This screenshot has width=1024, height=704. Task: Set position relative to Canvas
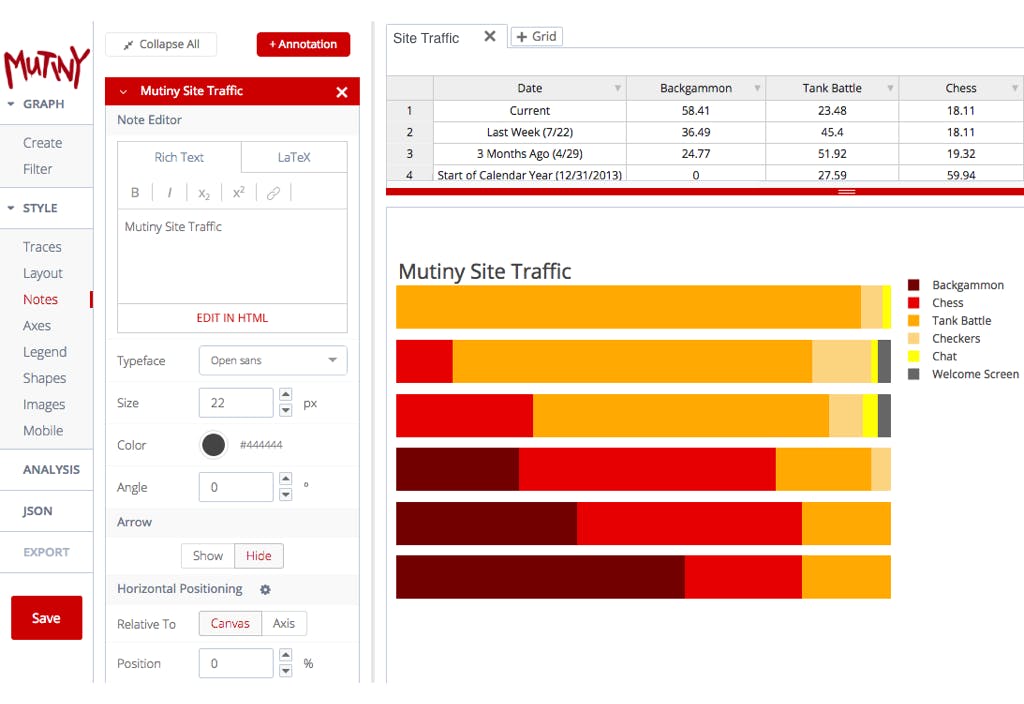(x=230, y=624)
